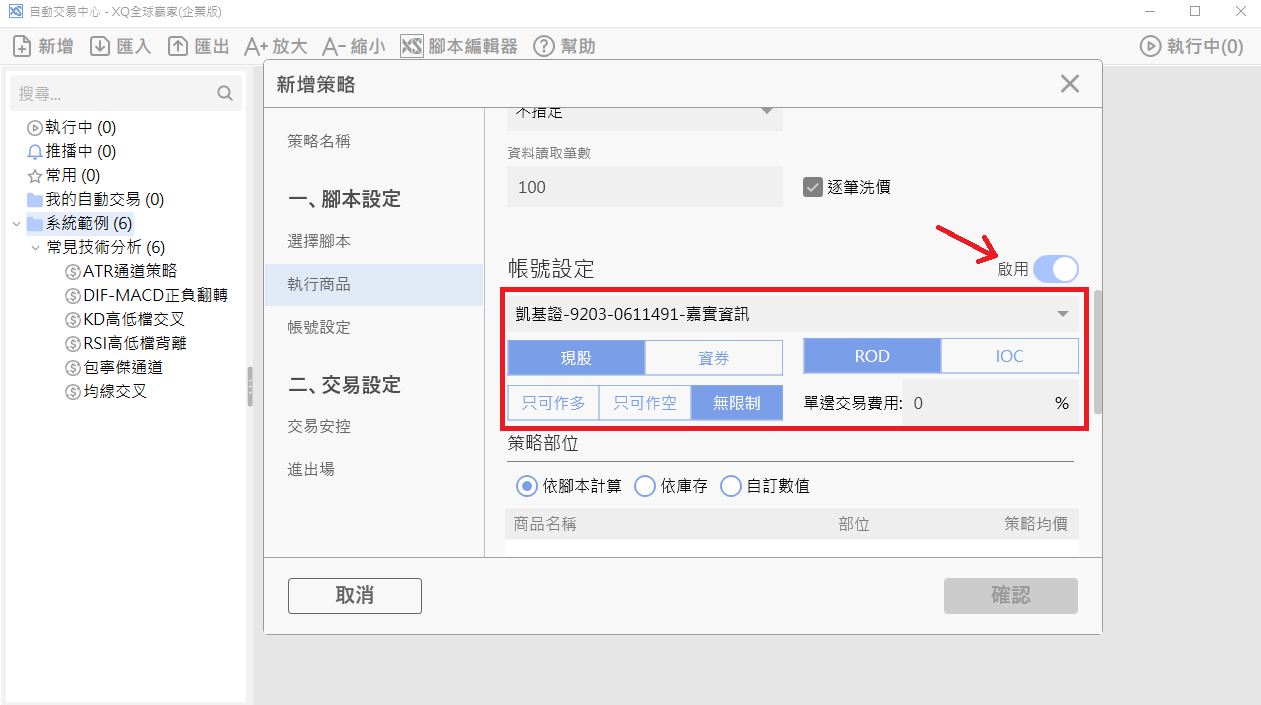
Task: Click the 執行中(0) status icon at top right
Action: point(1150,46)
